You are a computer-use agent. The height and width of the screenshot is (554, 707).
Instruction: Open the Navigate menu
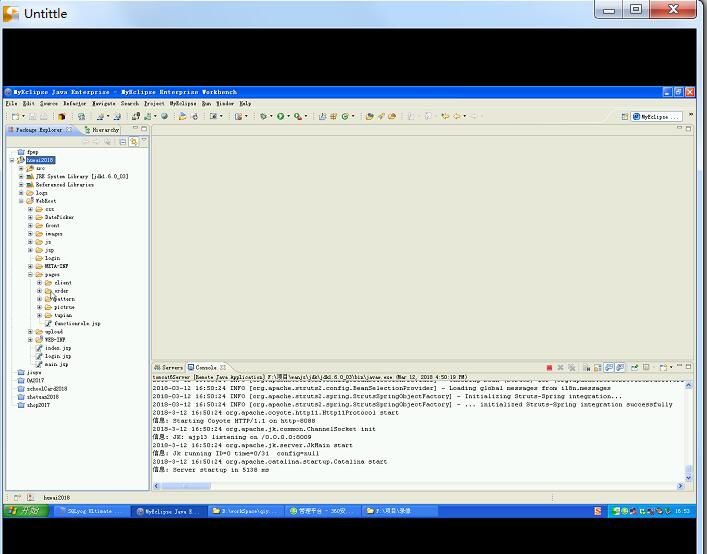[x=104, y=104]
